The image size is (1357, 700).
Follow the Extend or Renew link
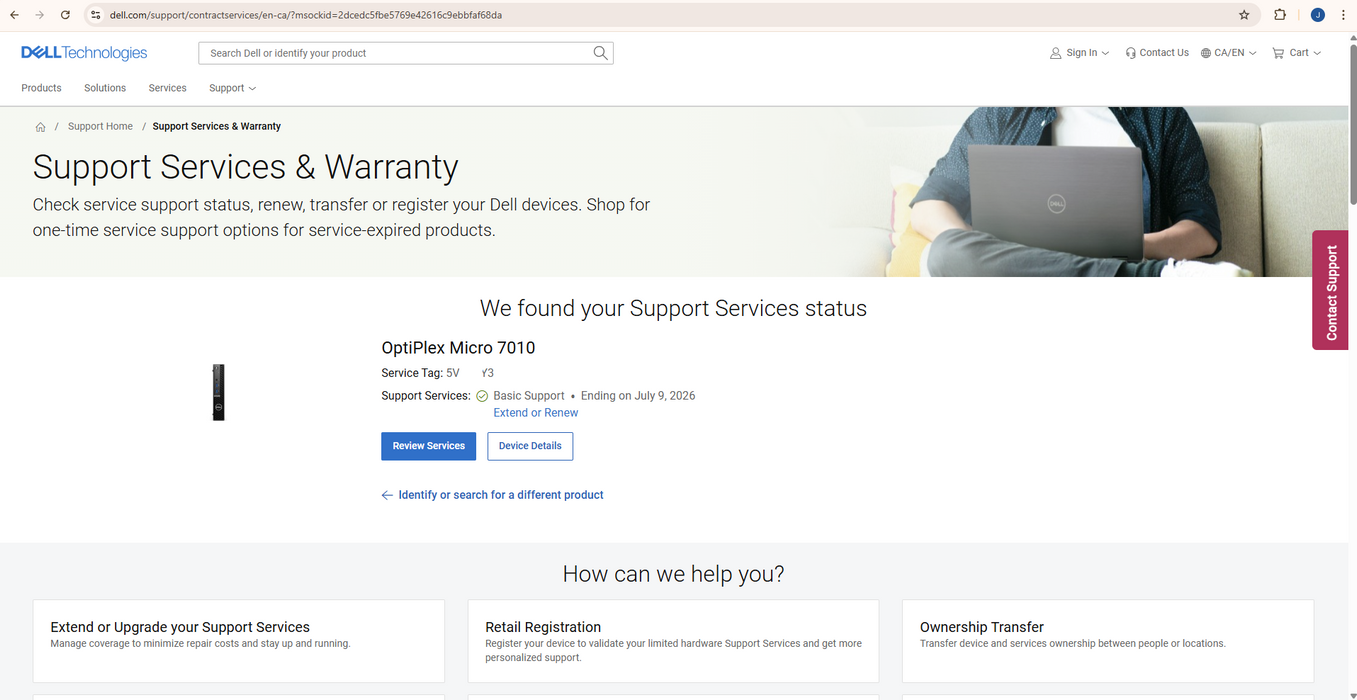pos(535,413)
